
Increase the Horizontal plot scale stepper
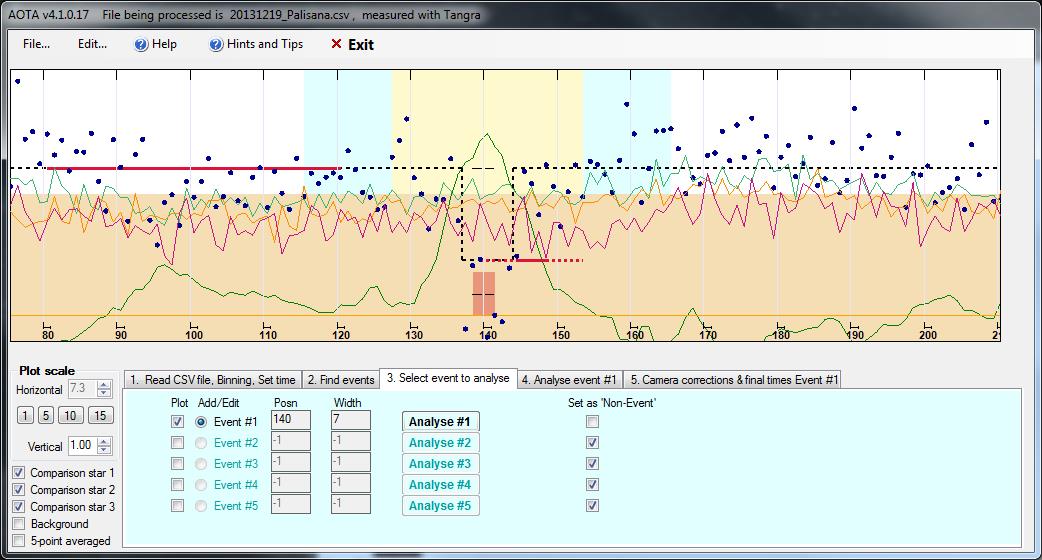pyautogui.click(x=104, y=385)
